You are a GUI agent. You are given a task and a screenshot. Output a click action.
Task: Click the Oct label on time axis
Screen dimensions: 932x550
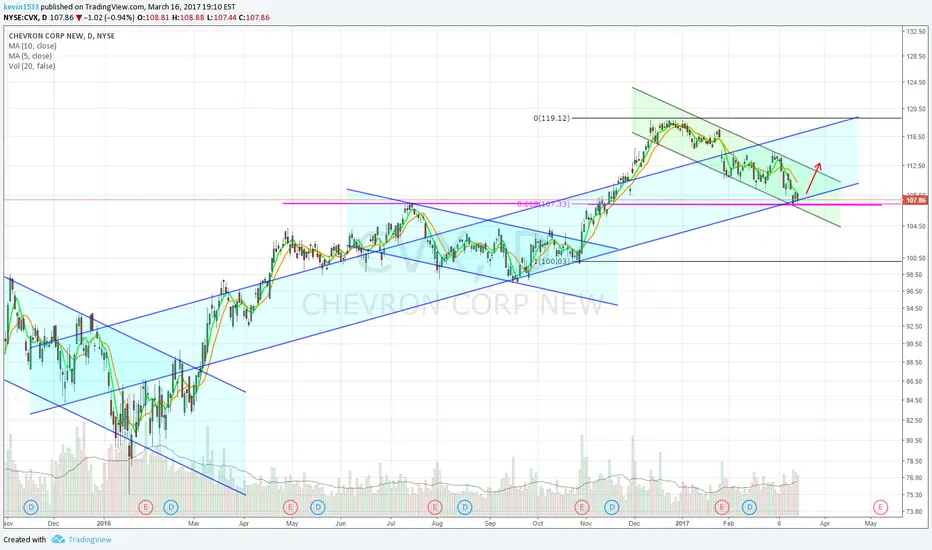point(538,524)
